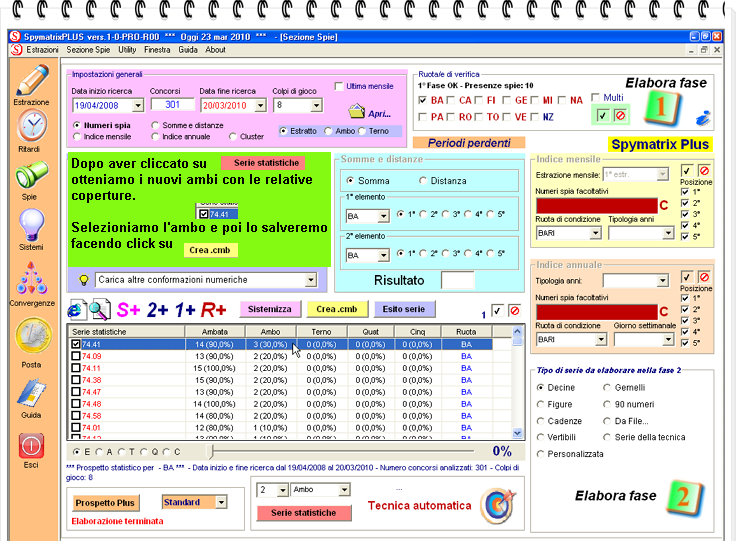Select Somme e distanze radio button

click(x=155, y=125)
